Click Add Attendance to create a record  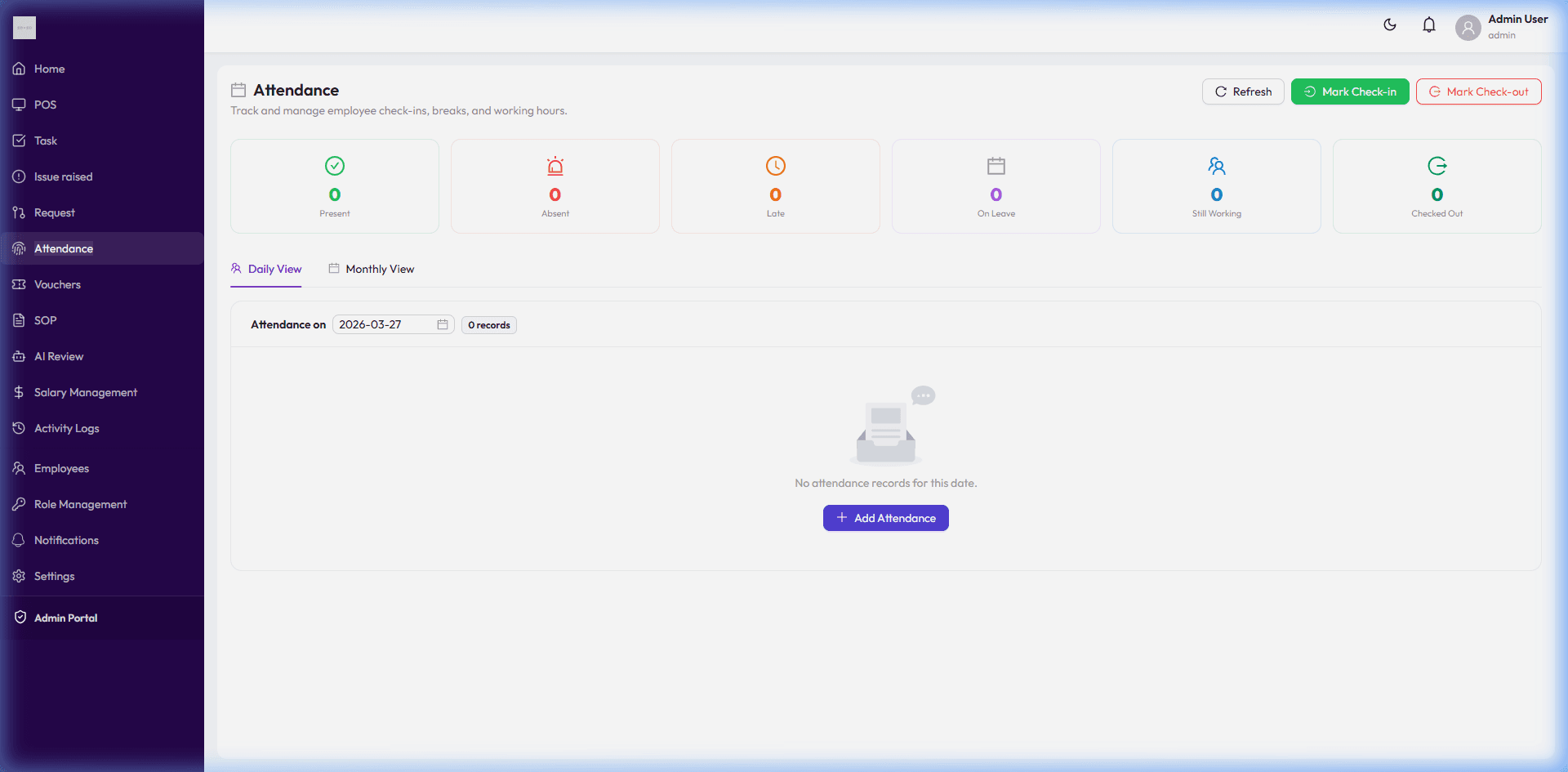(x=885, y=518)
